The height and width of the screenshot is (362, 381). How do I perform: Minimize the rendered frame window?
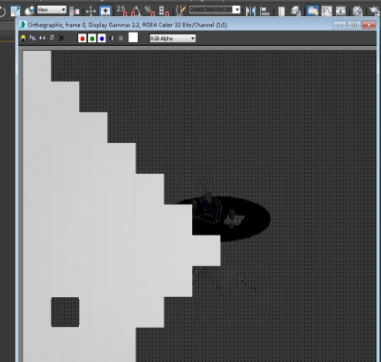(340, 25)
